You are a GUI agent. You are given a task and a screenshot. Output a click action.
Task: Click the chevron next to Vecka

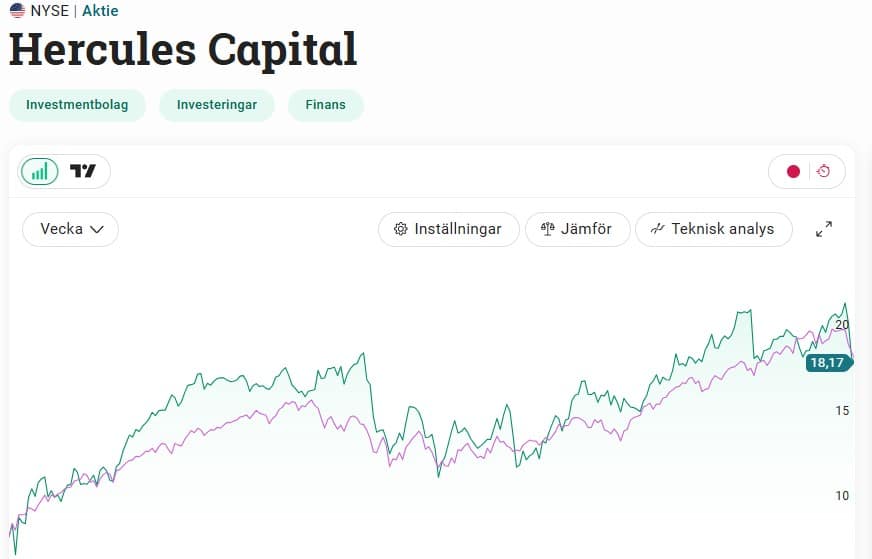(97, 229)
